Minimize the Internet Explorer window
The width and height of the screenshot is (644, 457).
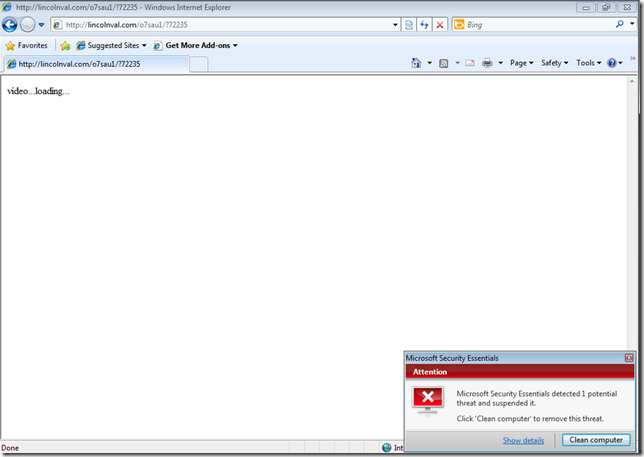click(586, 7)
